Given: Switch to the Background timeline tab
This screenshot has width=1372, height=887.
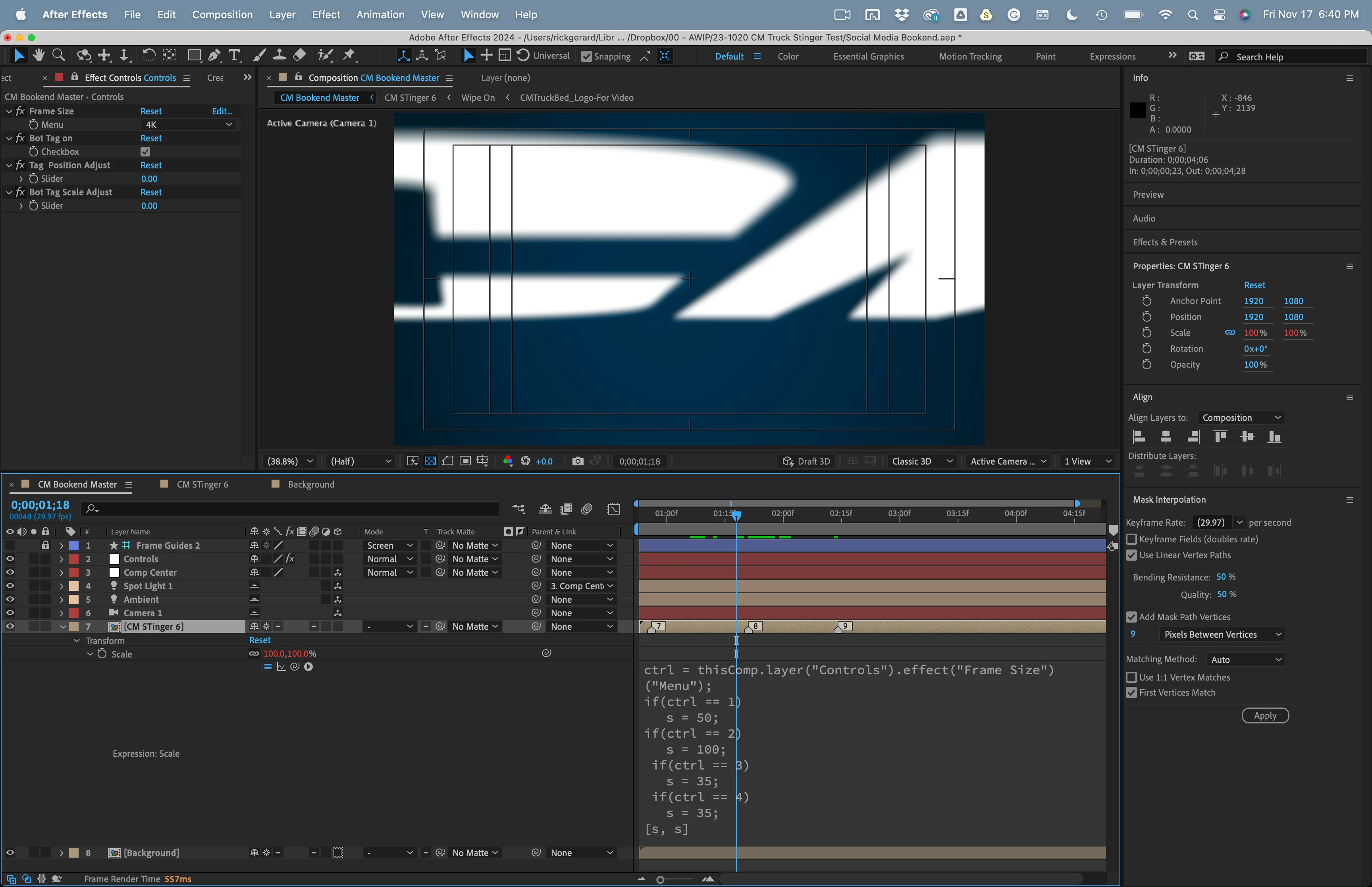Looking at the screenshot, I should click(x=310, y=484).
